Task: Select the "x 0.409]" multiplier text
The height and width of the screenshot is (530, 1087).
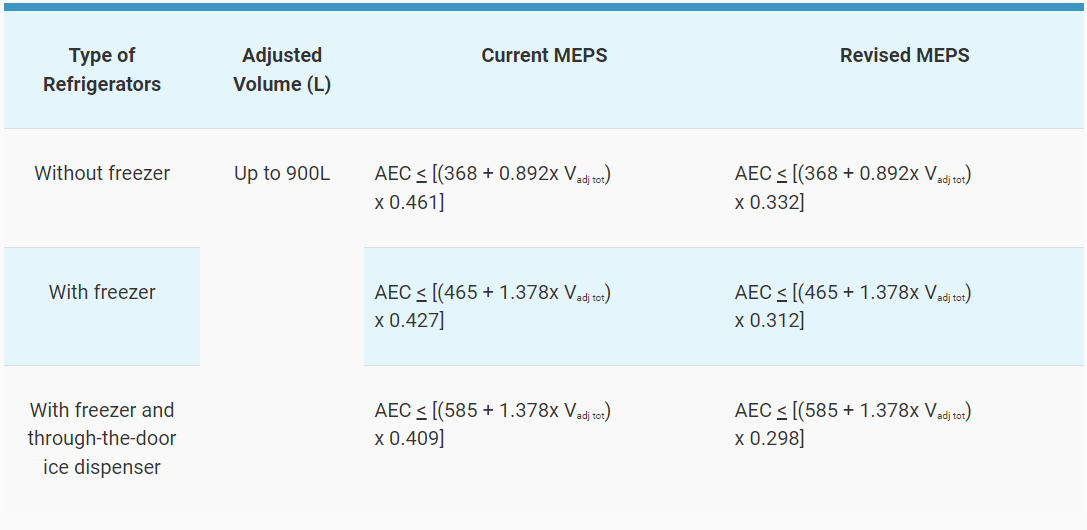Action: pyautogui.click(x=410, y=439)
